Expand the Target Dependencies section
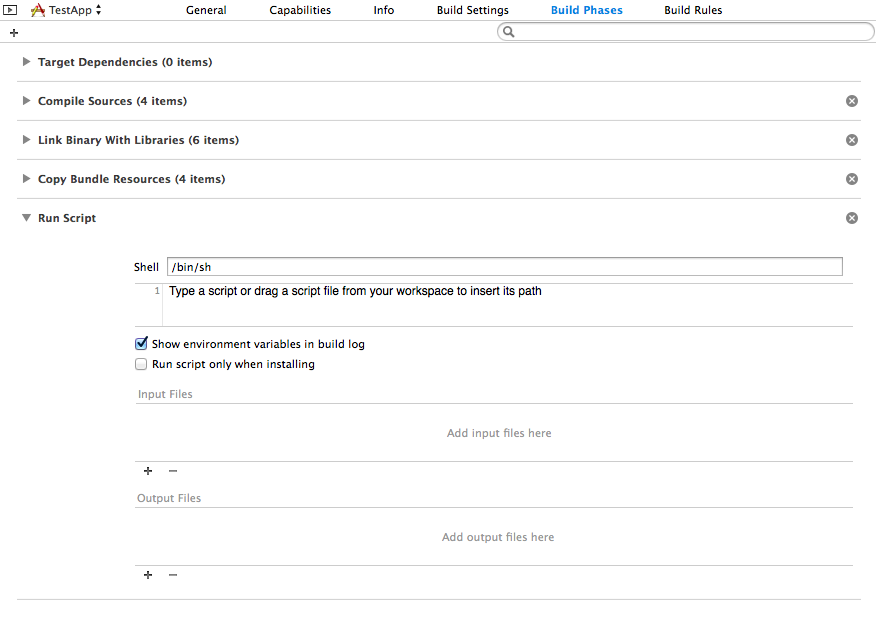Screen dimensions: 876x636 coord(27,62)
